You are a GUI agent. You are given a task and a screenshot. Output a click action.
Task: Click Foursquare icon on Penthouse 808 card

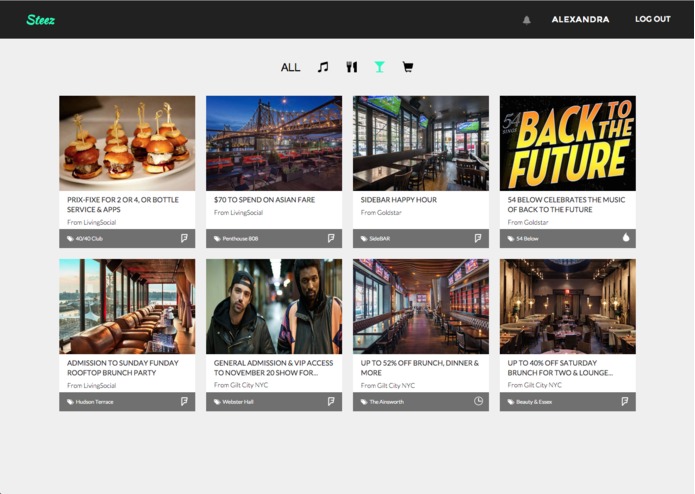(x=331, y=238)
